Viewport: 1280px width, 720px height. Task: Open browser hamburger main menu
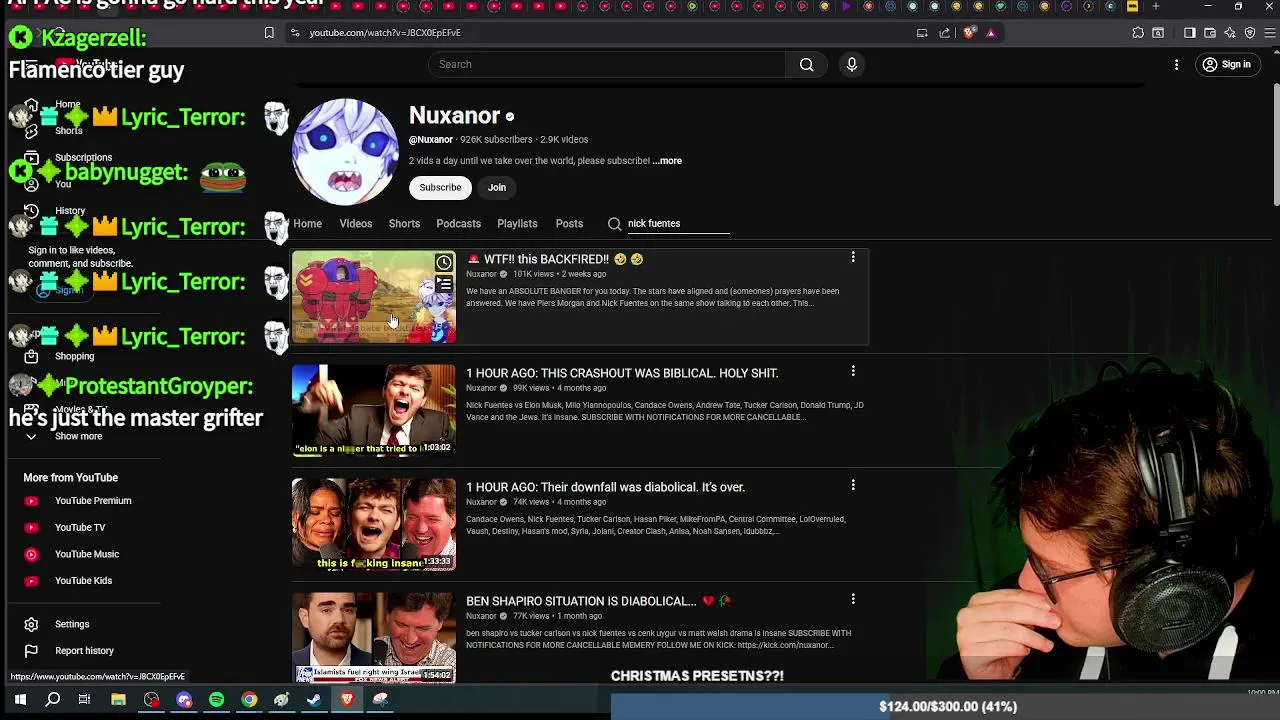(x=1271, y=33)
